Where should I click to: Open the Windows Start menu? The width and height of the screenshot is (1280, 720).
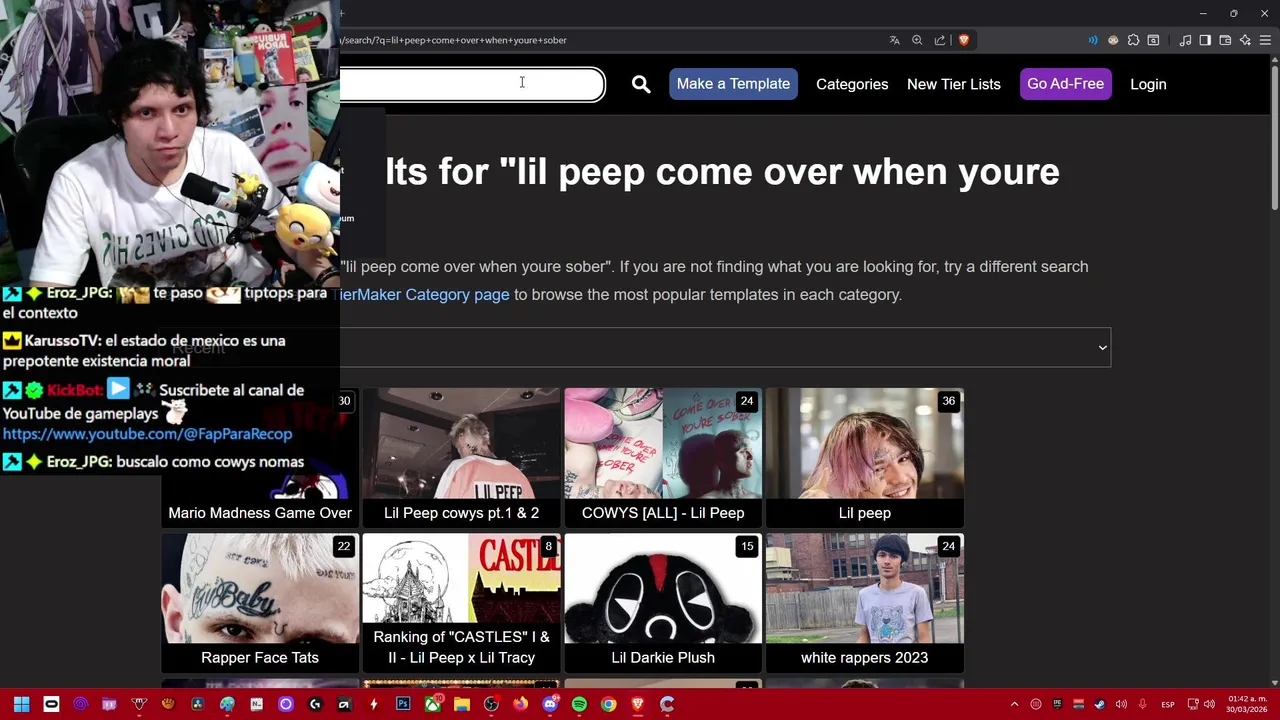click(22, 704)
